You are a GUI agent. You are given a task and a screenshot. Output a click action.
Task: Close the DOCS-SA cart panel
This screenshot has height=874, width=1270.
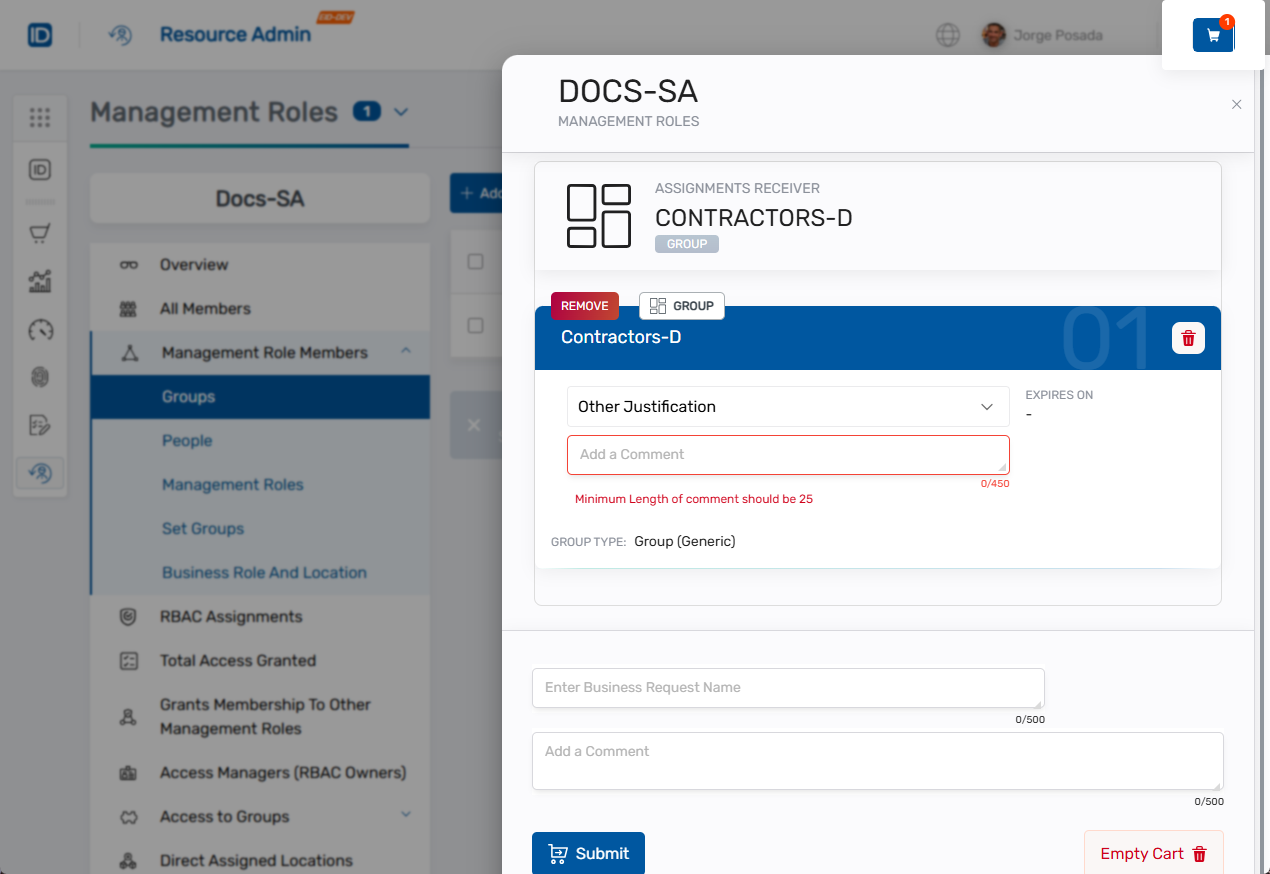1236,104
